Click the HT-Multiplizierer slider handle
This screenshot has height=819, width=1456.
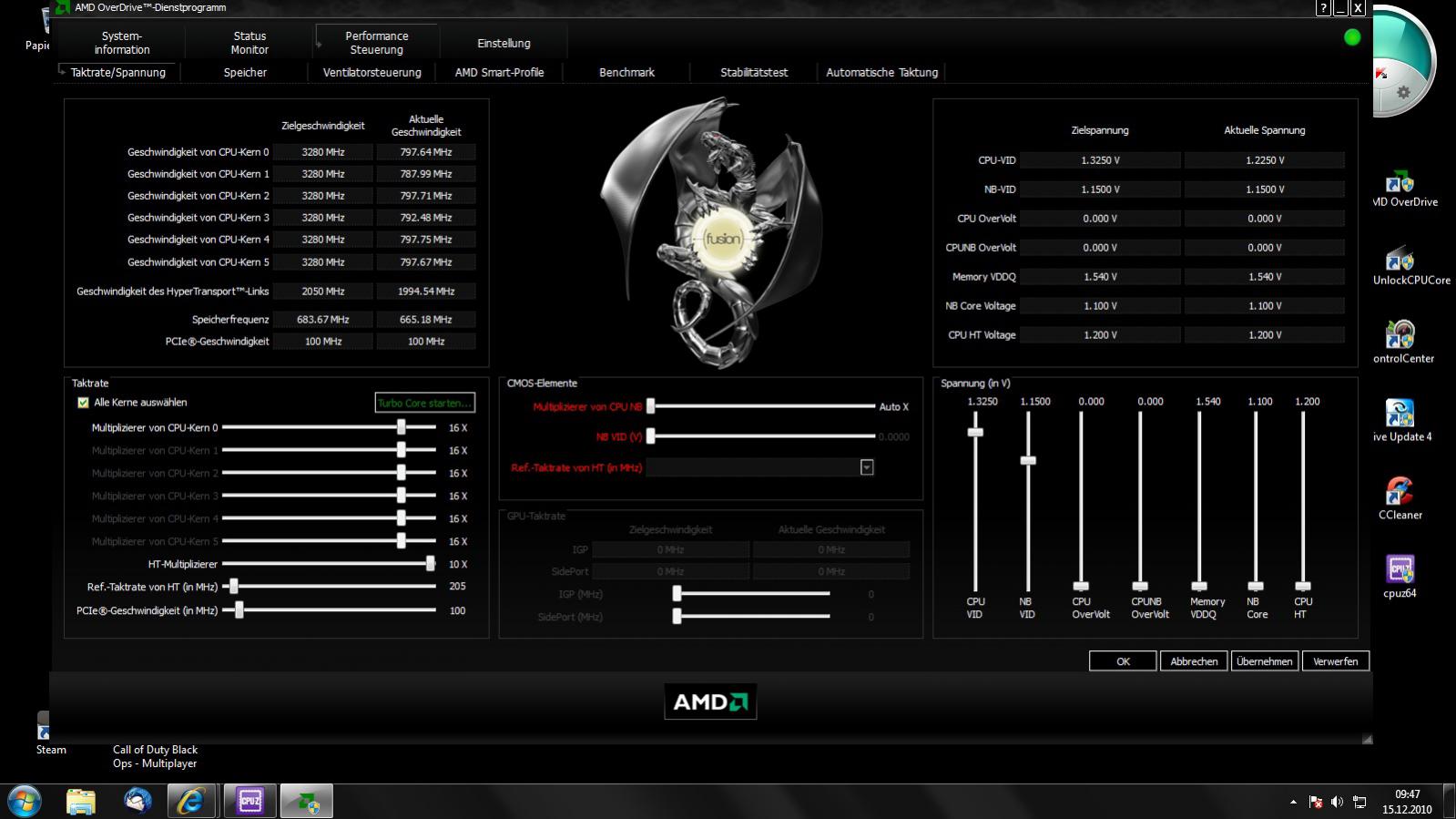point(430,564)
